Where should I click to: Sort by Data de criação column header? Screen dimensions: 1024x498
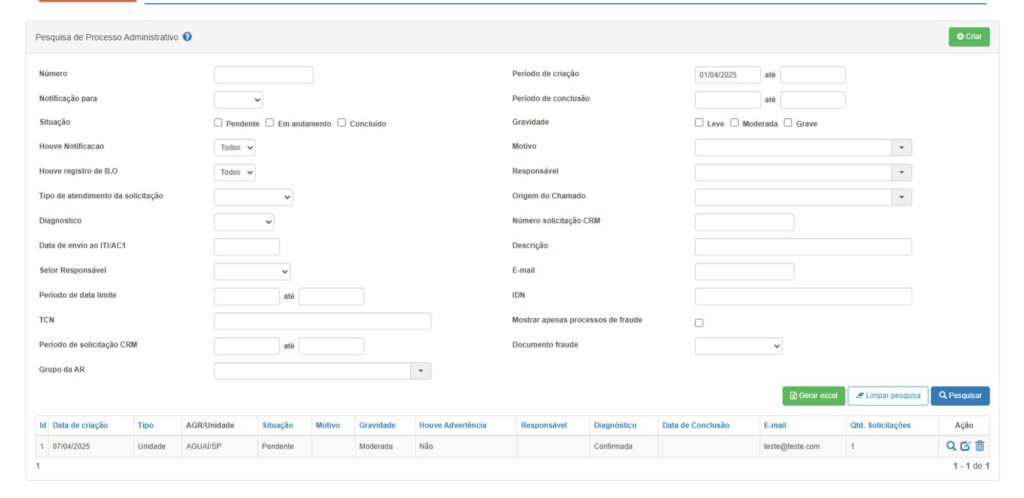80,425
